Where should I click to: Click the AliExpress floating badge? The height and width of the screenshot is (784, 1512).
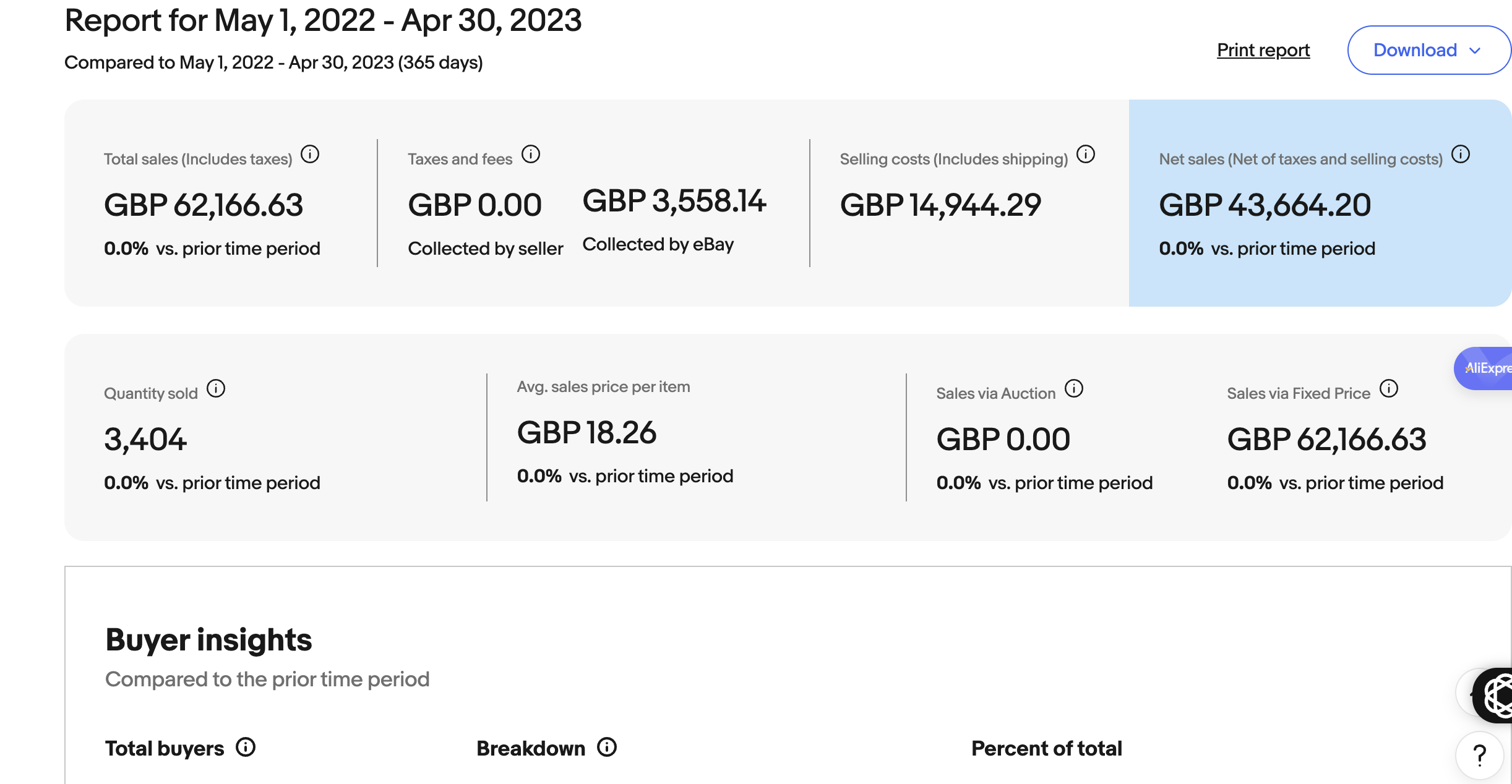click(1484, 369)
